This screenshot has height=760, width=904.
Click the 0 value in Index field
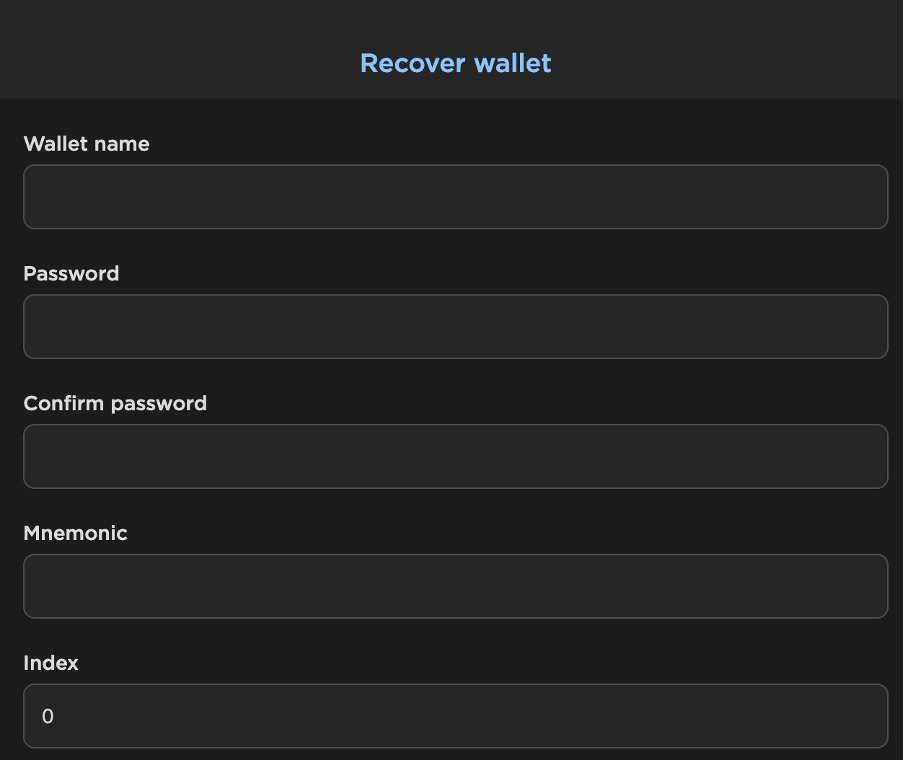(48, 717)
